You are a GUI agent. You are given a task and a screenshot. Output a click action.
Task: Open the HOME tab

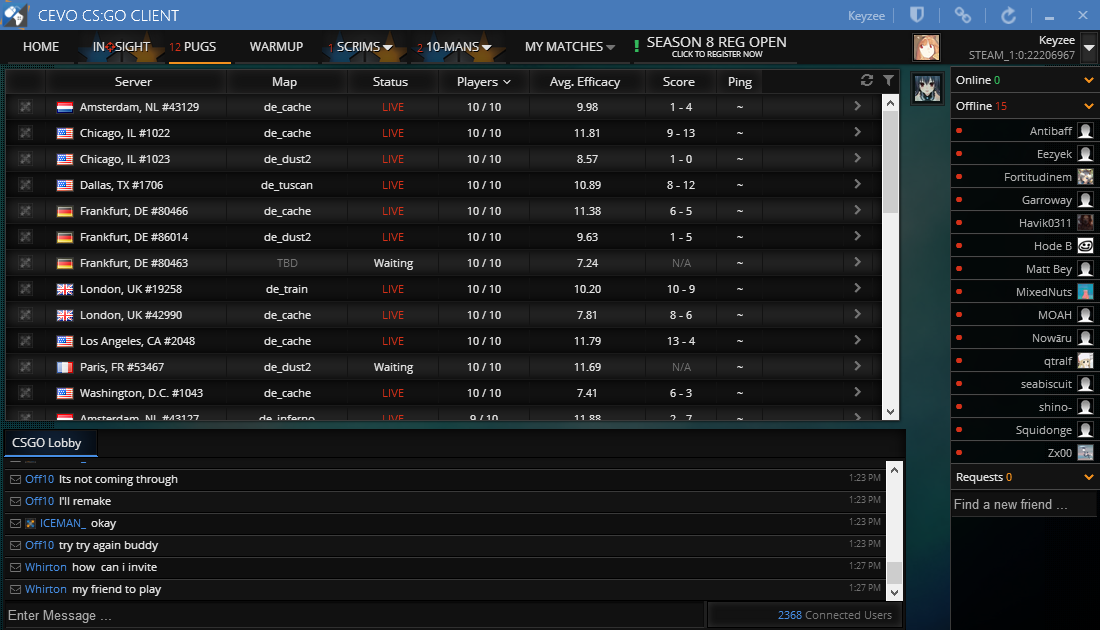click(x=41, y=46)
